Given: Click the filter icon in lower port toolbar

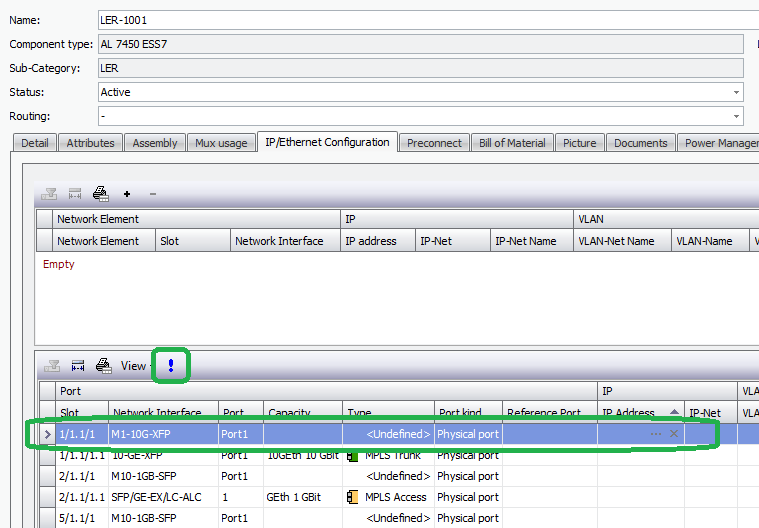Looking at the screenshot, I should pyautogui.click(x=52, y=366).
